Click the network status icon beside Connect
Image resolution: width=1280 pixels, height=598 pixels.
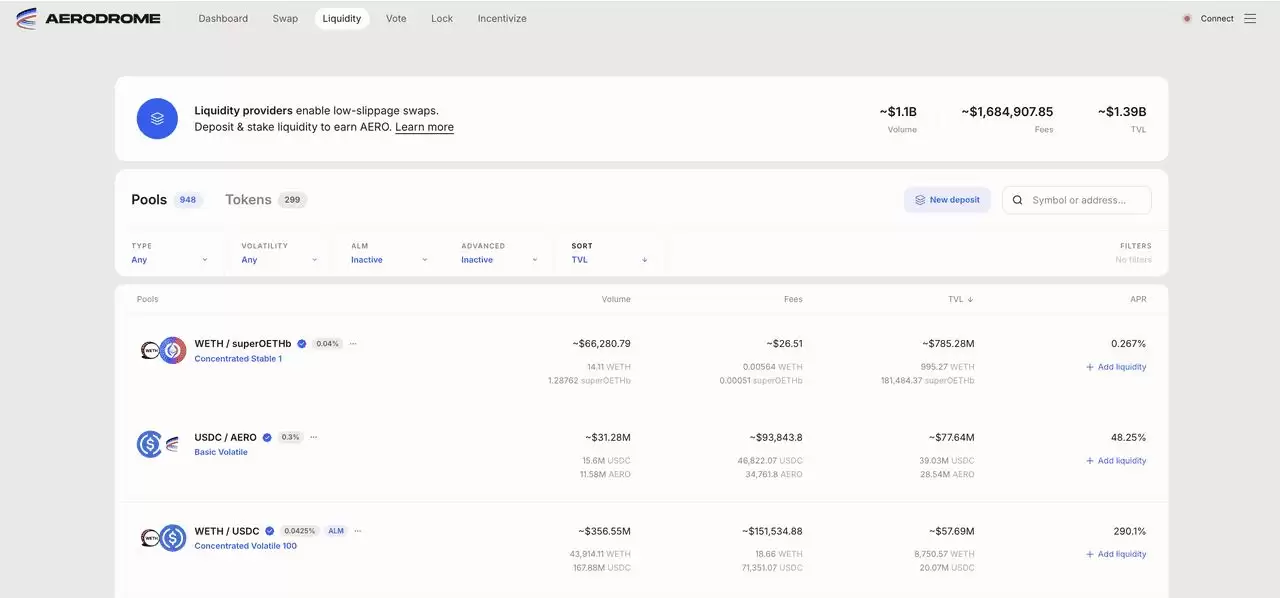click(1189, 17)
